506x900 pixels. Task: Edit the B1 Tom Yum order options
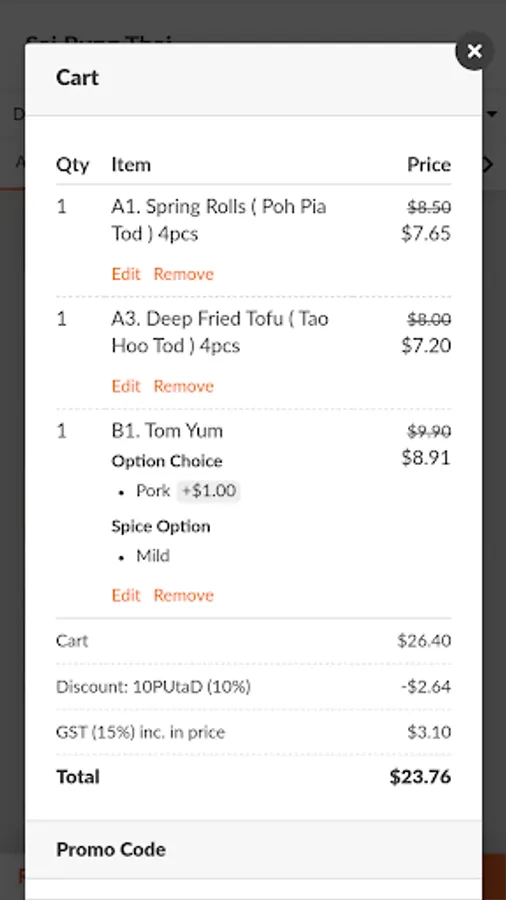coord(126,595)
